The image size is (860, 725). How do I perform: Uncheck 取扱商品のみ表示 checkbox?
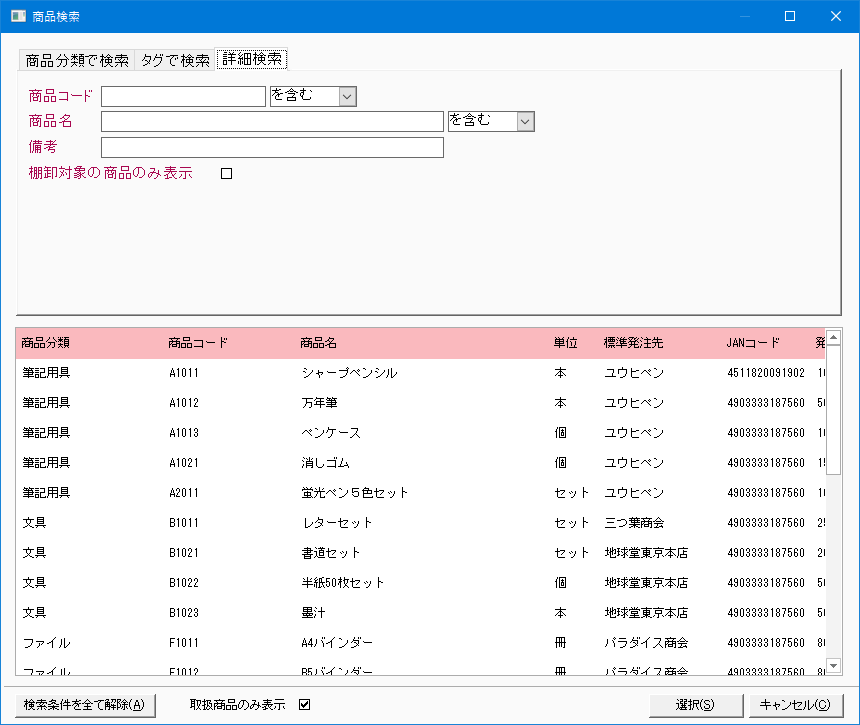coord(305,705)
